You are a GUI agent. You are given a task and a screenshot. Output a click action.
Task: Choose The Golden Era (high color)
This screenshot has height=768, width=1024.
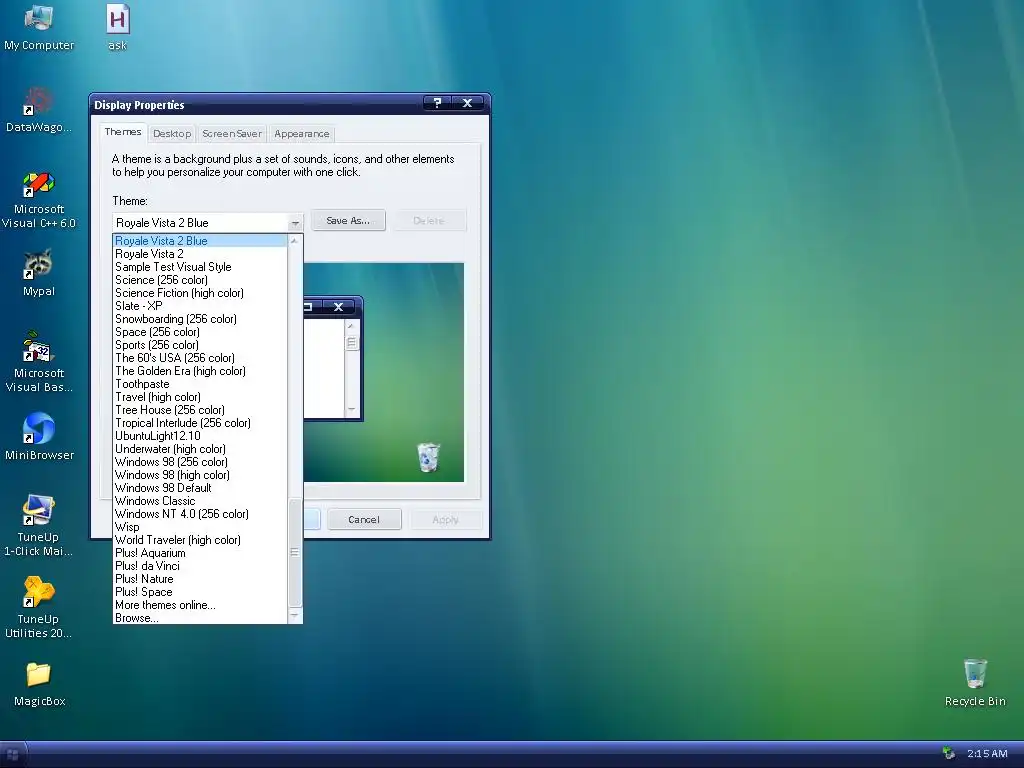click(x=200, y=371)
